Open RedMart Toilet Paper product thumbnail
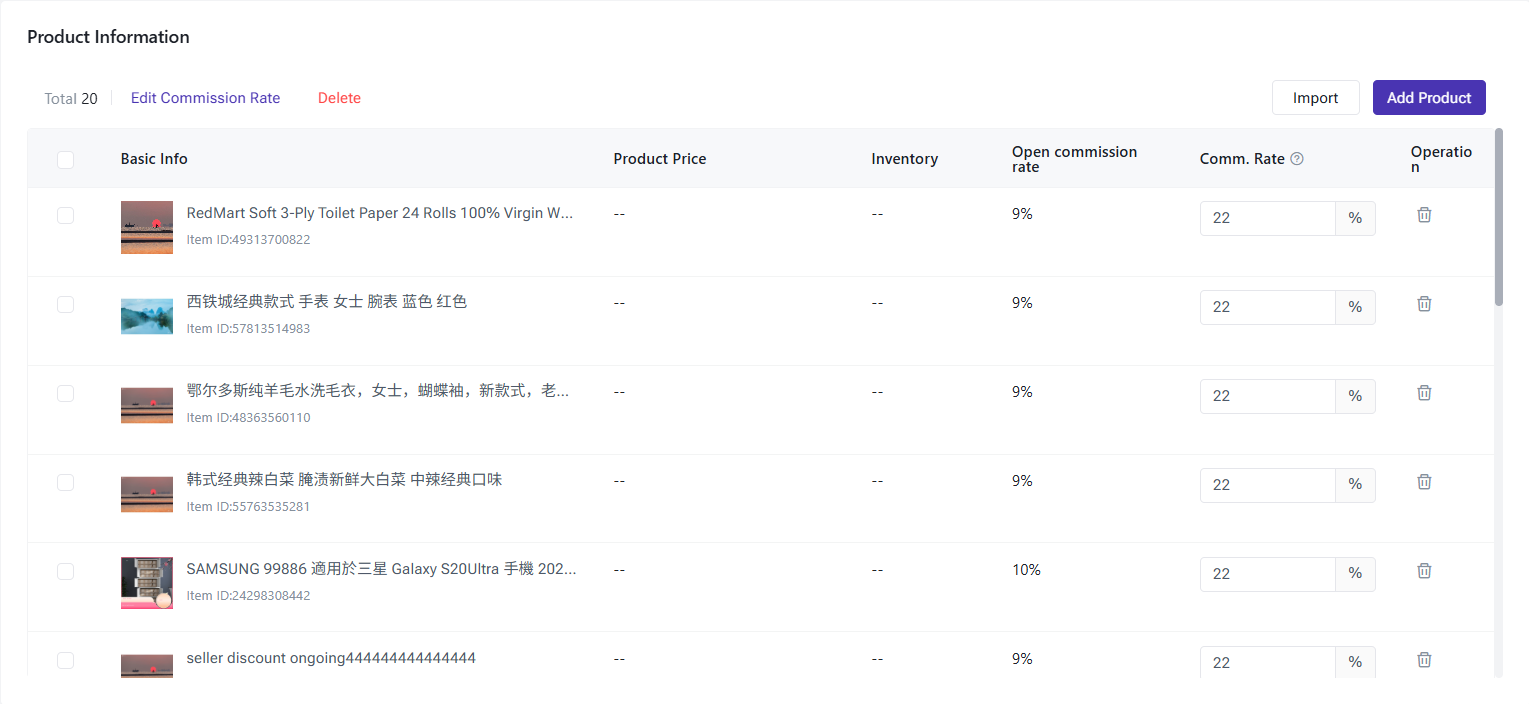This screenshot has height=704, width=1529. [147, 227]
